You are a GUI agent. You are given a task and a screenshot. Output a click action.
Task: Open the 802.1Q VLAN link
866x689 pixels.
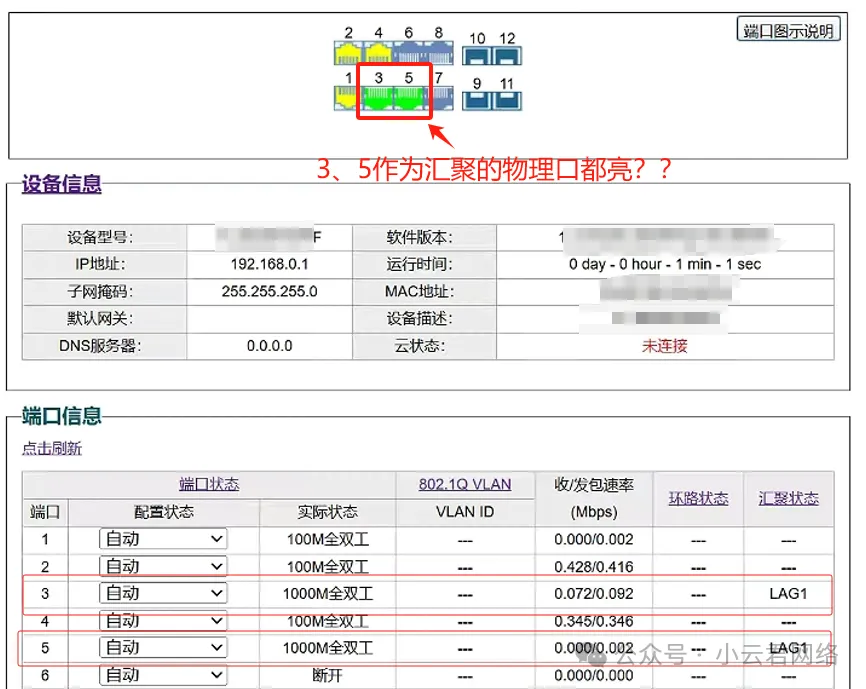tap(465, 484)
